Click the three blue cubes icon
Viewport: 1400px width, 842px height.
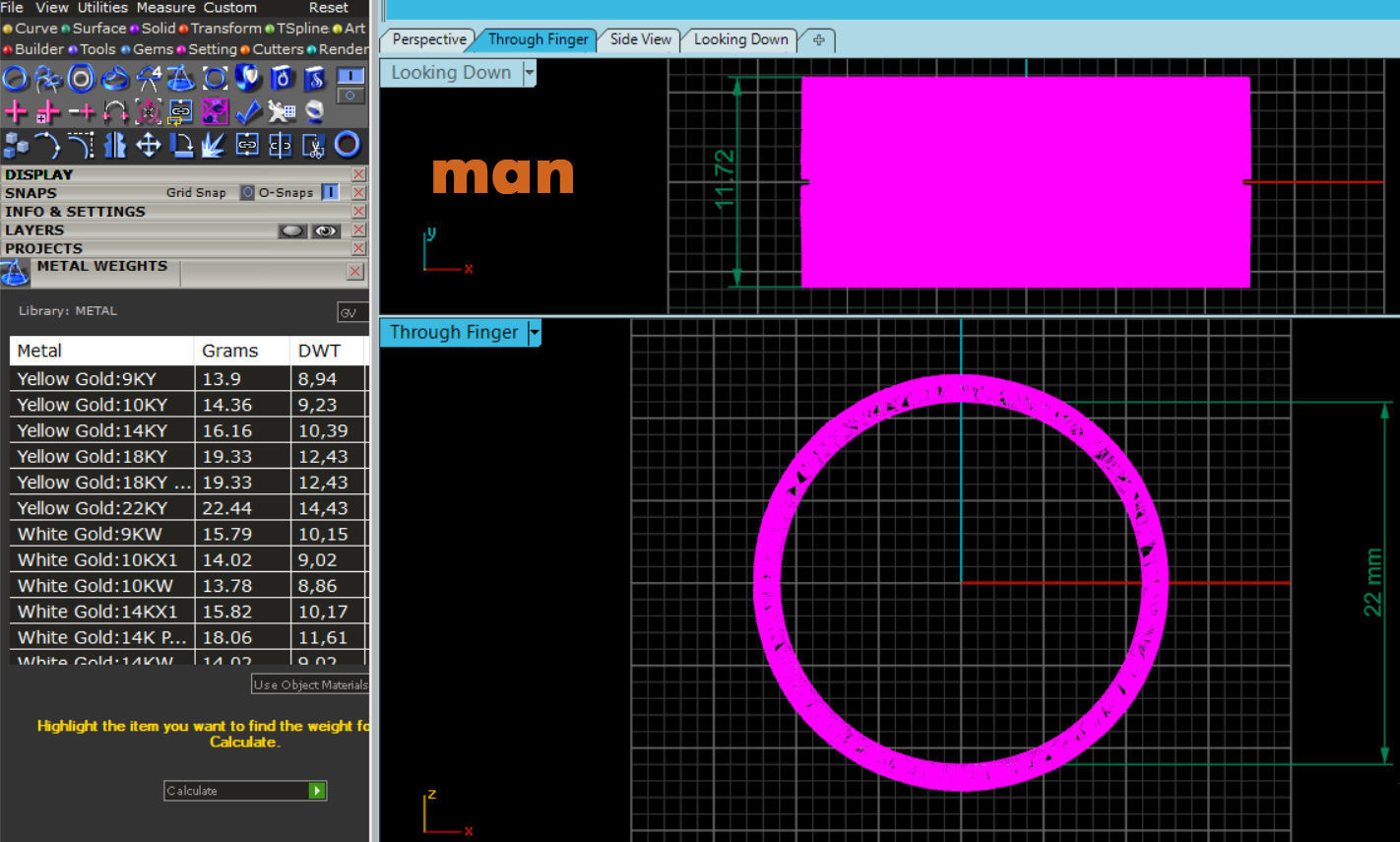(15, 145)
